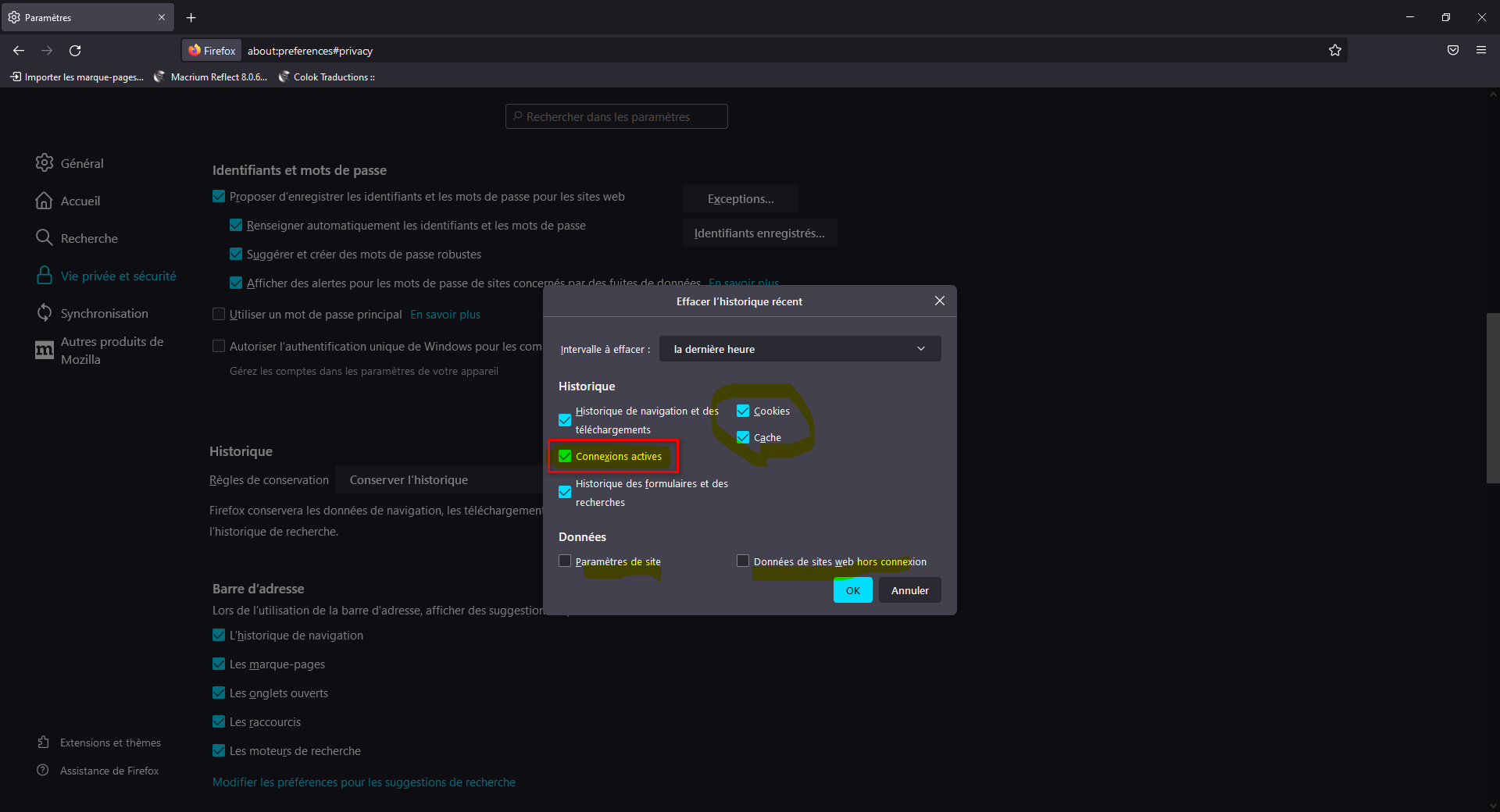Click the Synchronisation sync icon
Screen dimensions: 1500x812
click(45, 313)
